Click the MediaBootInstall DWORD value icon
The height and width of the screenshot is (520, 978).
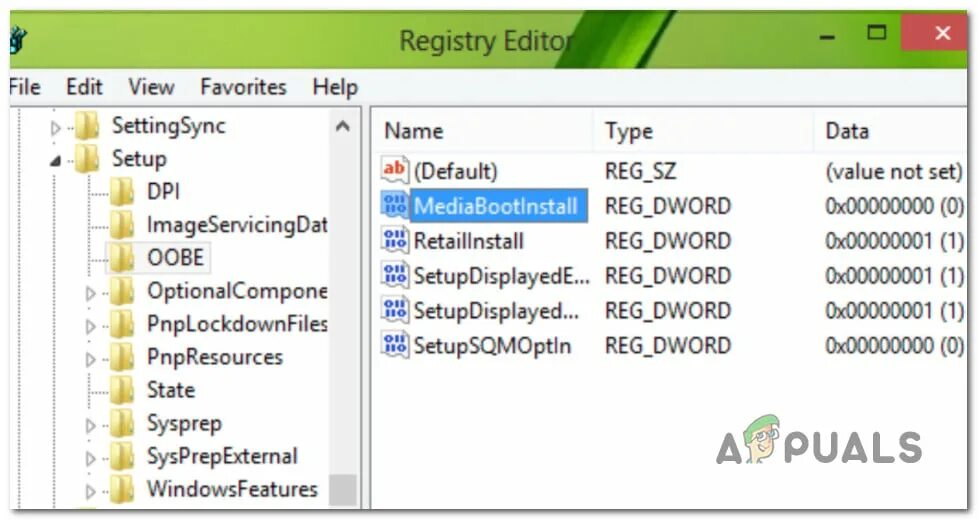(394, 205)
